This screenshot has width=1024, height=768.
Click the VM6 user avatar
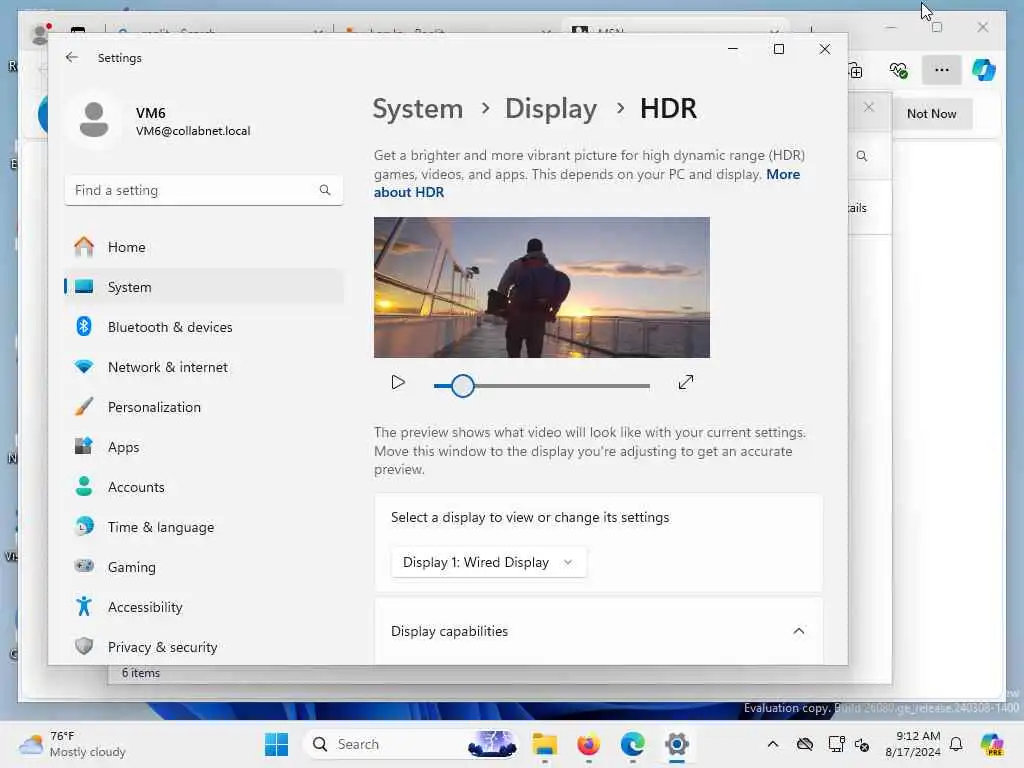point(94,120)
